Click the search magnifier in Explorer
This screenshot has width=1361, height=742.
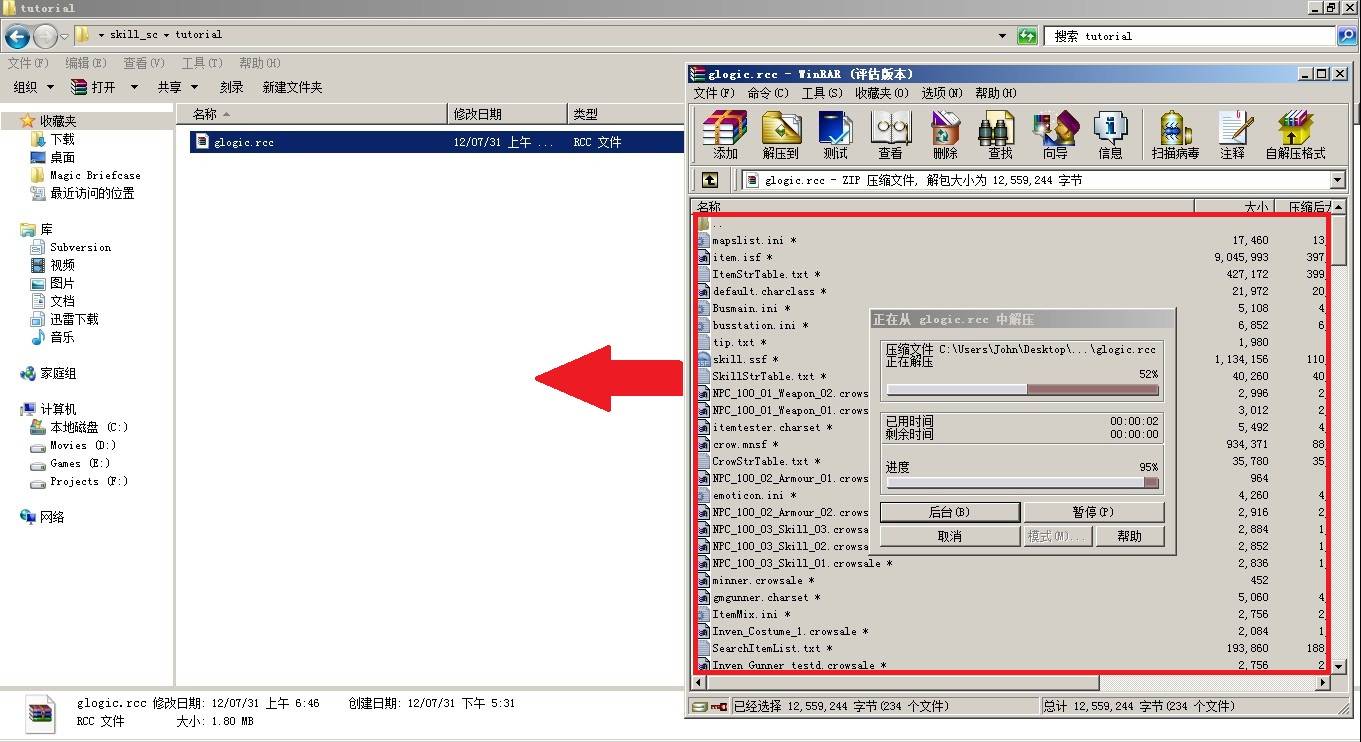point(1347,36)
